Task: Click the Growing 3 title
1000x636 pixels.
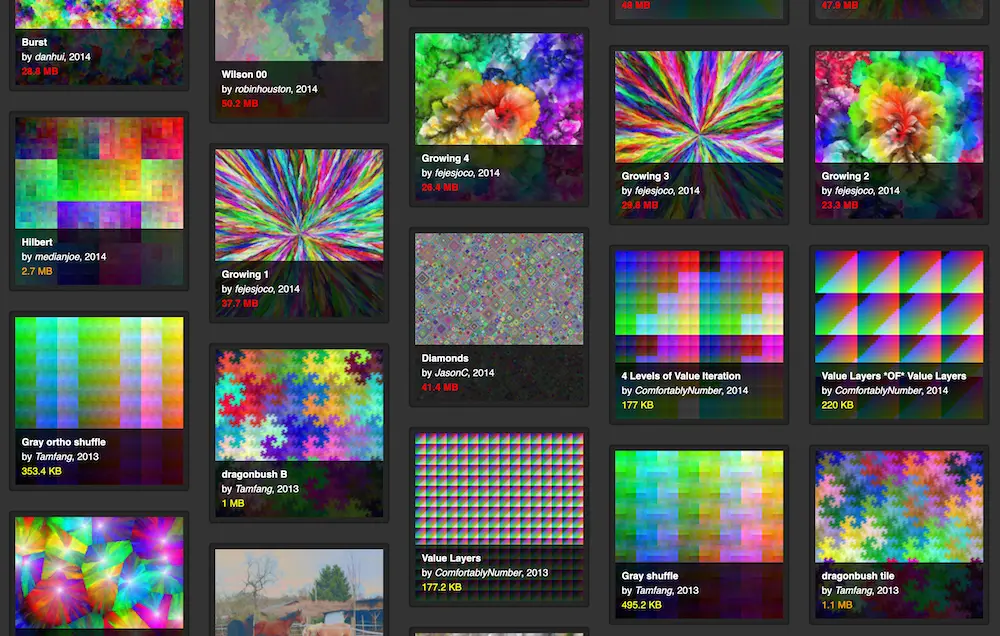Action: tap(645, 176)
